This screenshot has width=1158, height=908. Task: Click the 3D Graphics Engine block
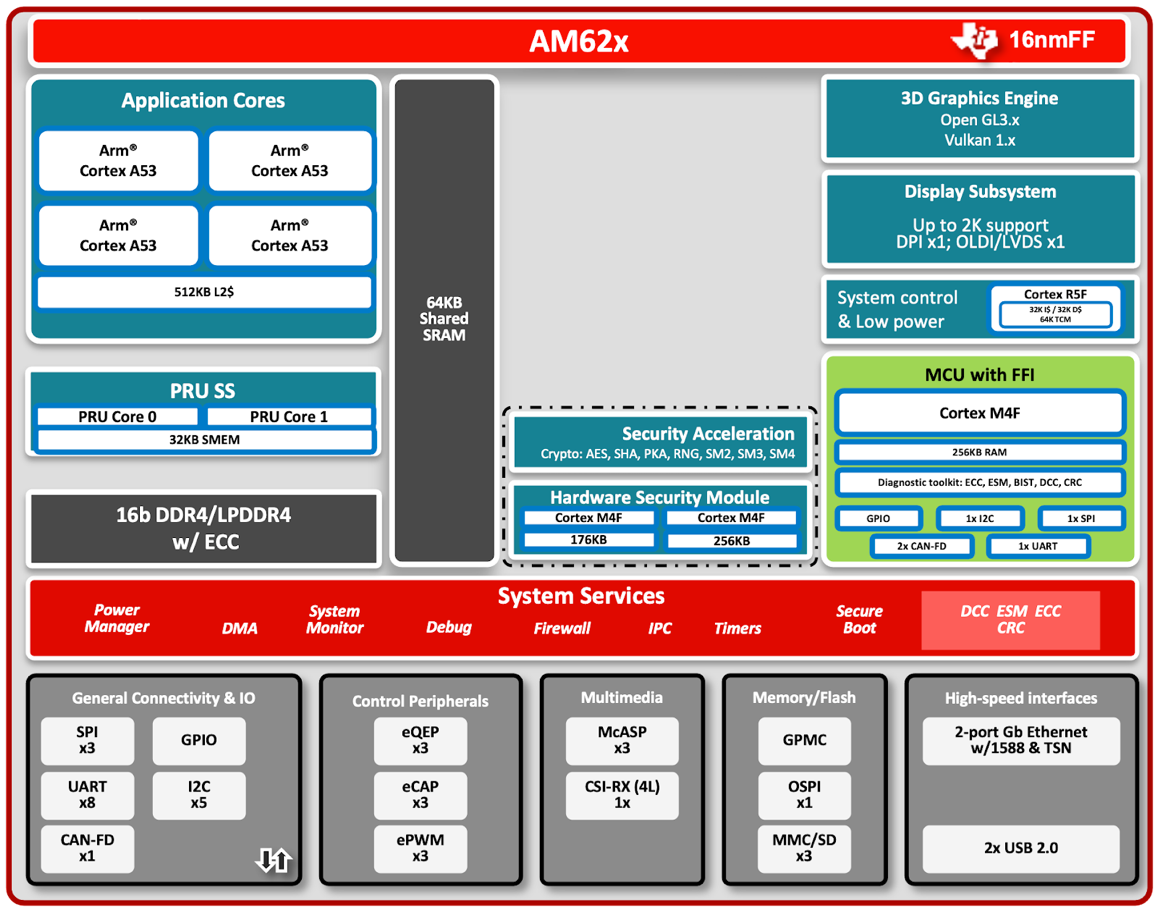click(979, 118)
